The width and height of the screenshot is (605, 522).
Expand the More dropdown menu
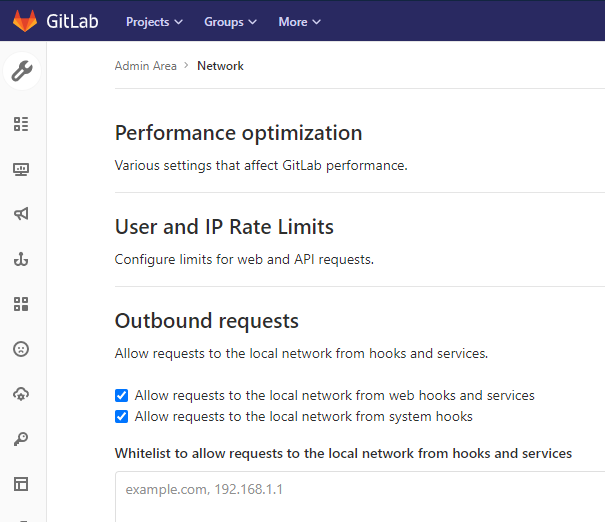[299, 21]
